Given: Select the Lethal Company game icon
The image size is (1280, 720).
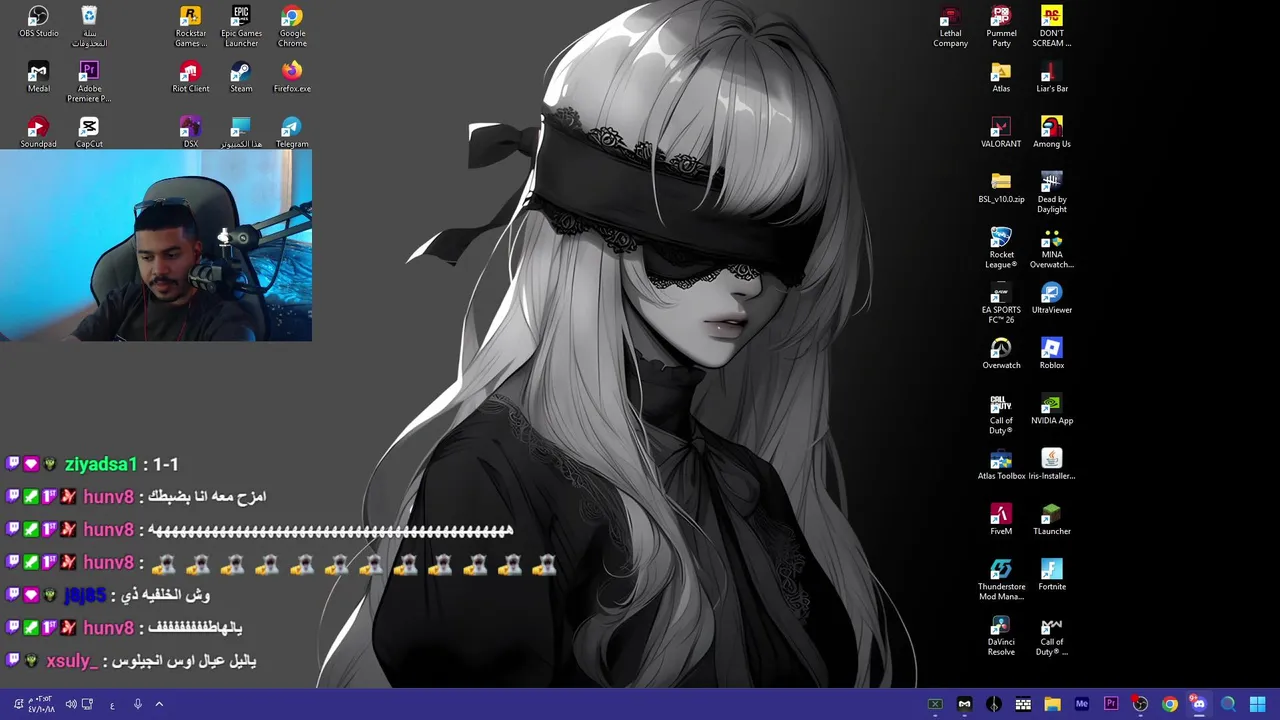Looking at the screenshot, I should pos(950,27).
